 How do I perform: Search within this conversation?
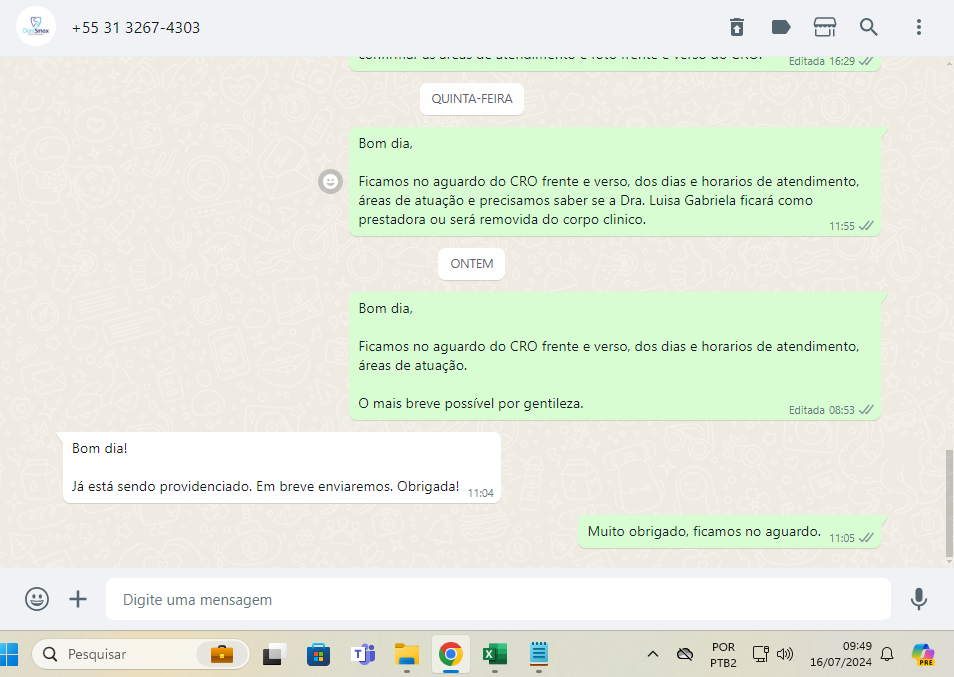pyautogui.click(x=868, y=27)
